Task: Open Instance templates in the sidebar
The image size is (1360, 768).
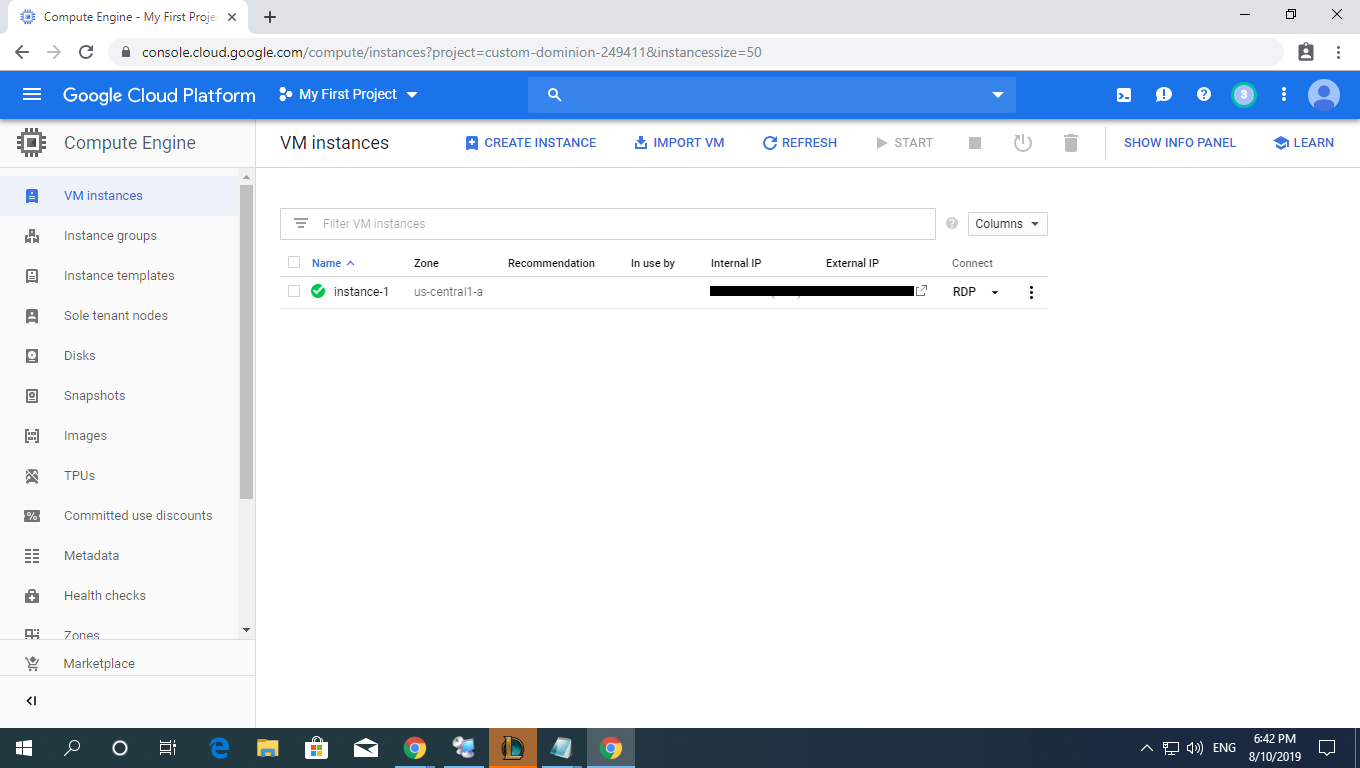Action: 120,276
